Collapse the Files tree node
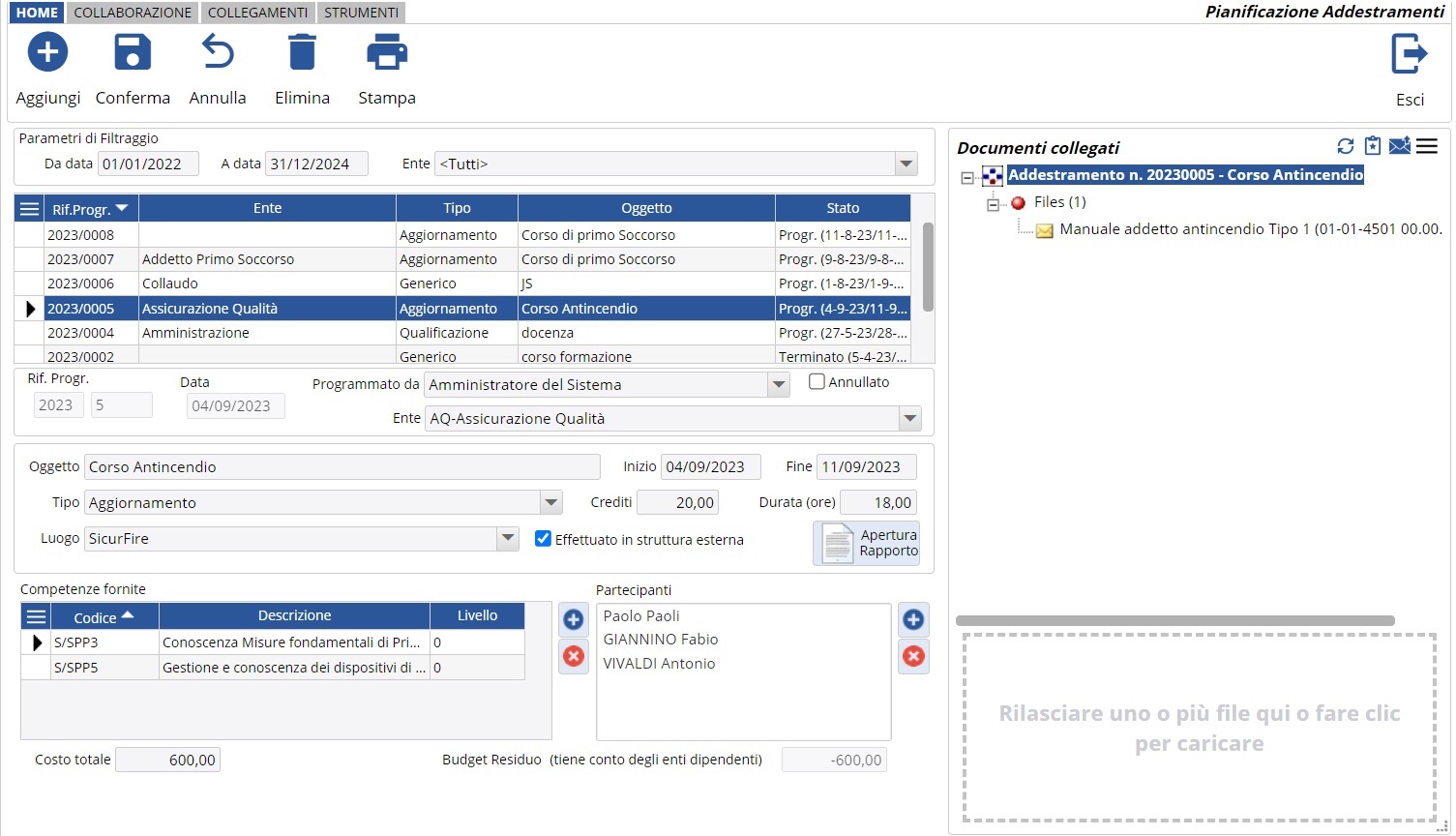 tap(993, 203)
